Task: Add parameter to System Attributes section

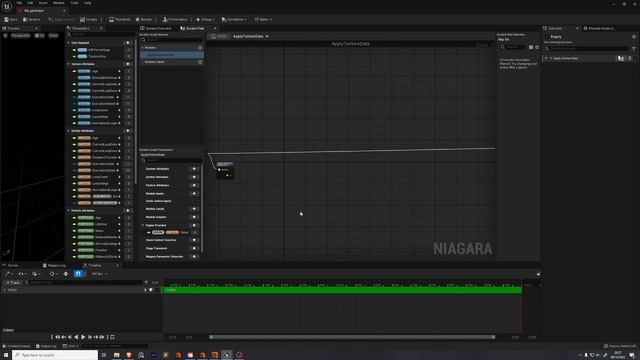Action: [128, 64]
